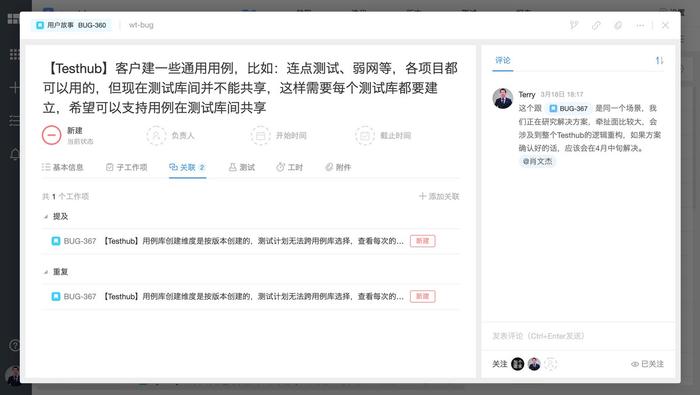Click the second follower avatar beside 关注
Screen dimensions: 700x395
tap(534, 364)
